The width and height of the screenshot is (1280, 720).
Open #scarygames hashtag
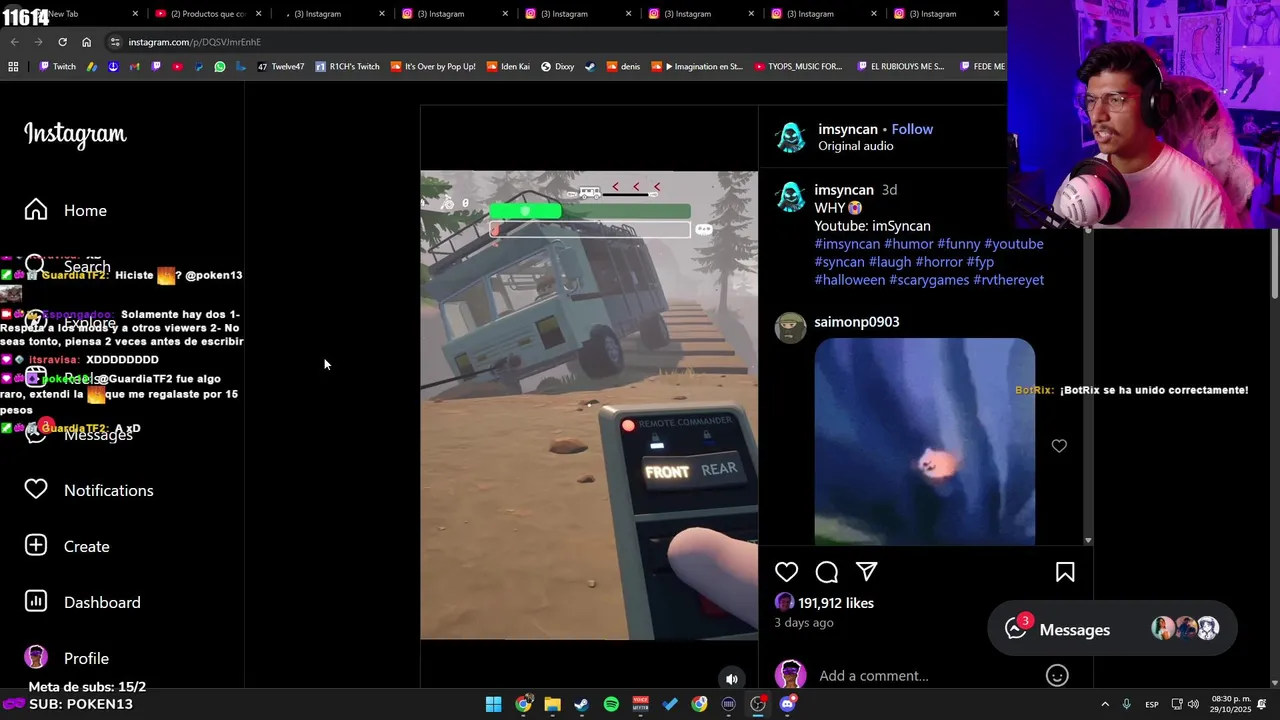point(929,280)
